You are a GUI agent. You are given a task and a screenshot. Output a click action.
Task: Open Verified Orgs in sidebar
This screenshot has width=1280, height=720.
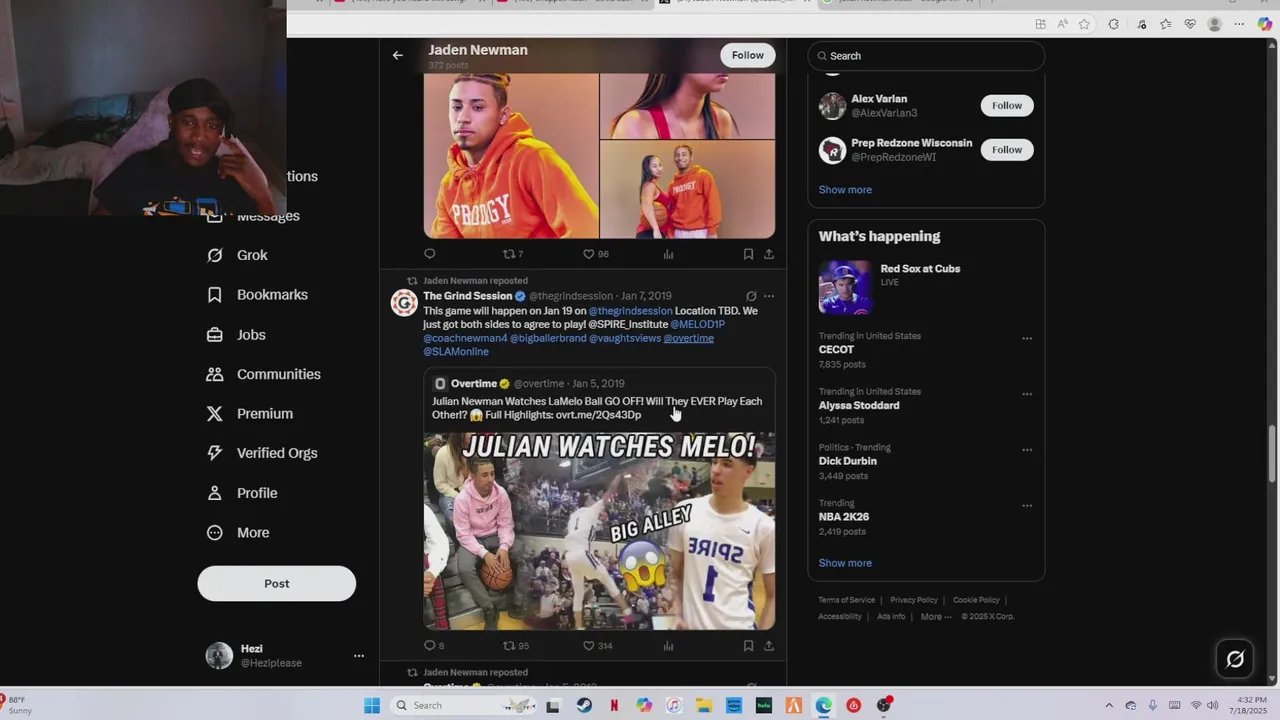261,453
